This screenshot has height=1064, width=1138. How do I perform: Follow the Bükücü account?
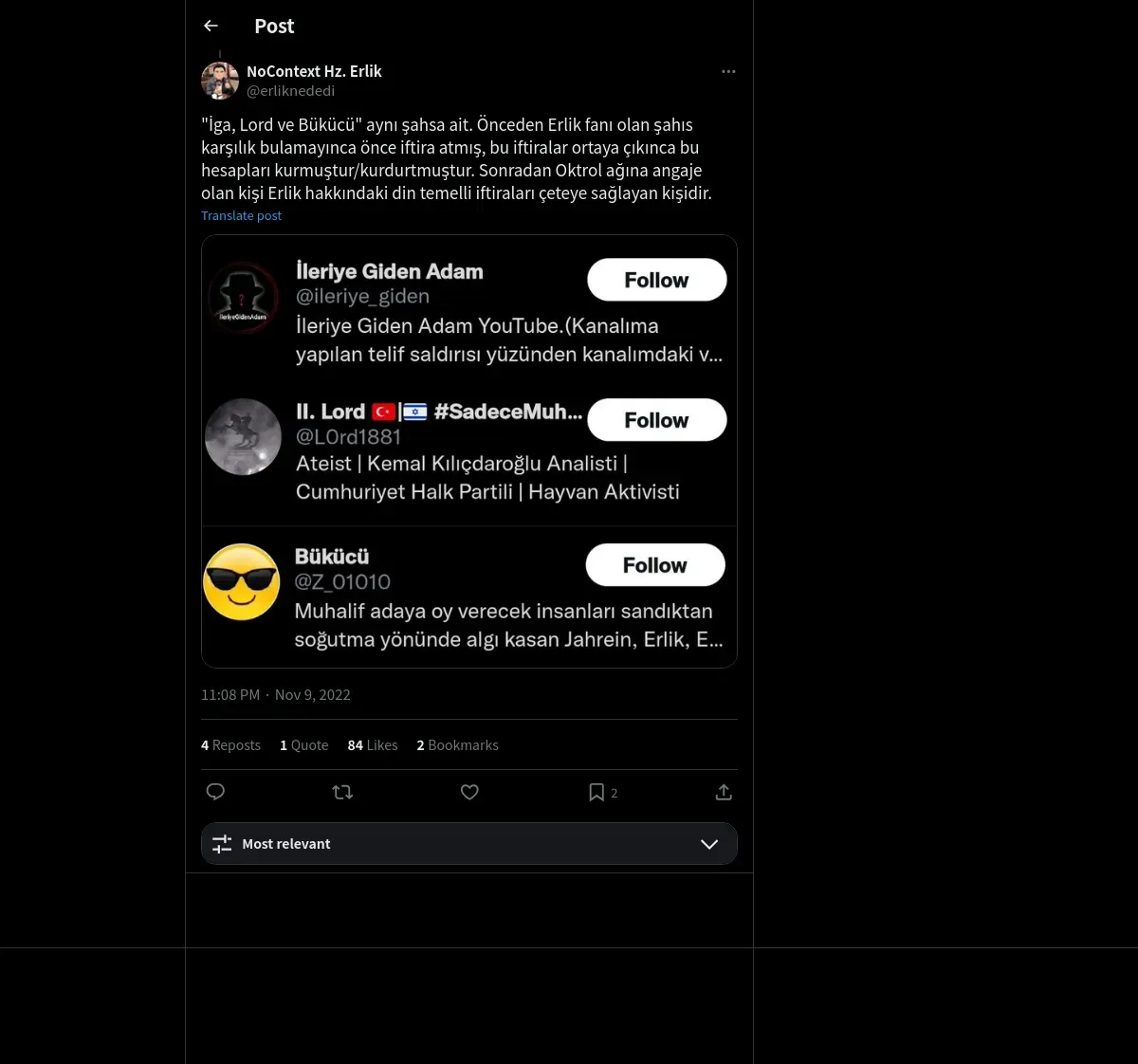pos(654,565)
